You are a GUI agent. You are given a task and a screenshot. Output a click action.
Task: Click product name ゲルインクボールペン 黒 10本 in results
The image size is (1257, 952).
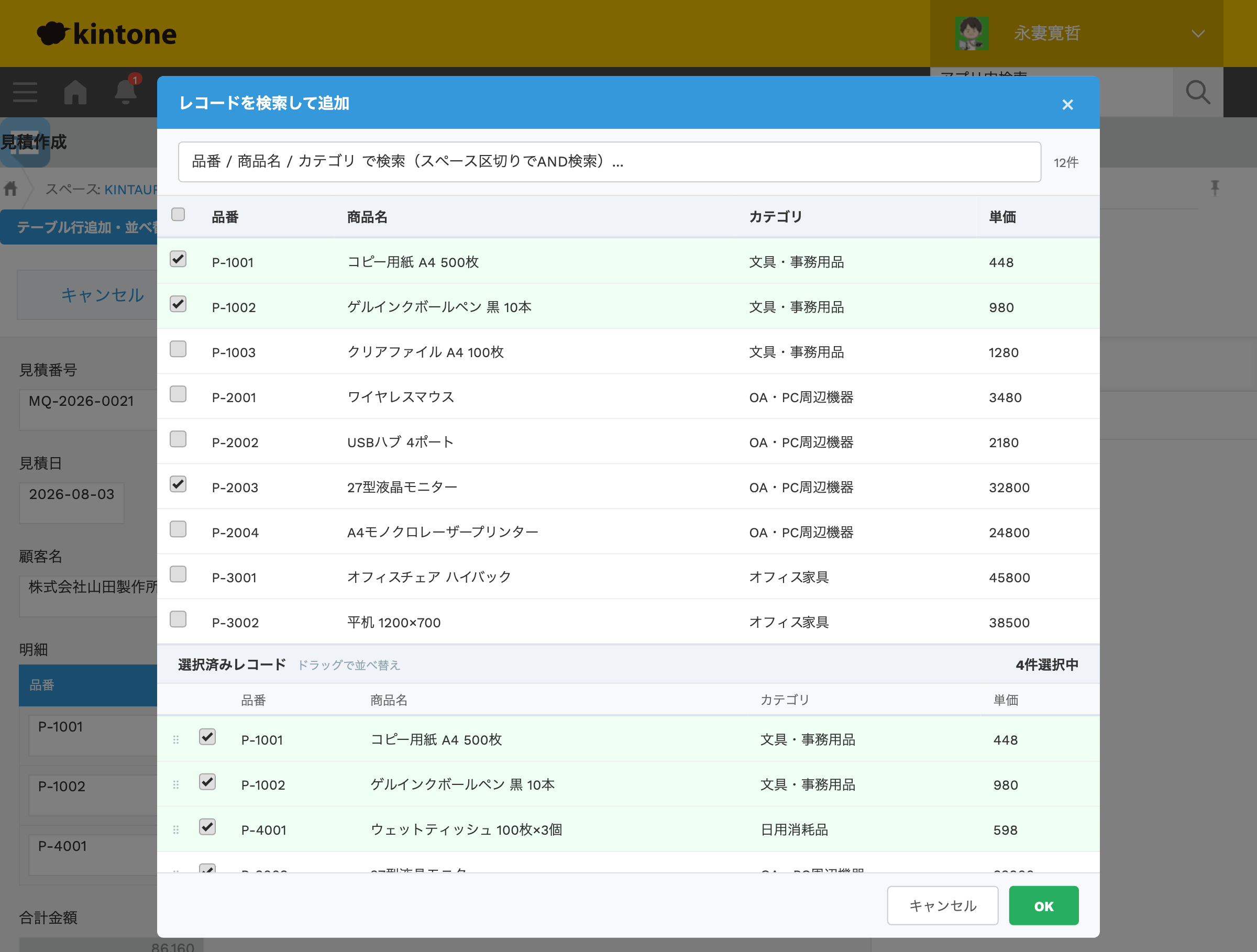tap(439, 307)
